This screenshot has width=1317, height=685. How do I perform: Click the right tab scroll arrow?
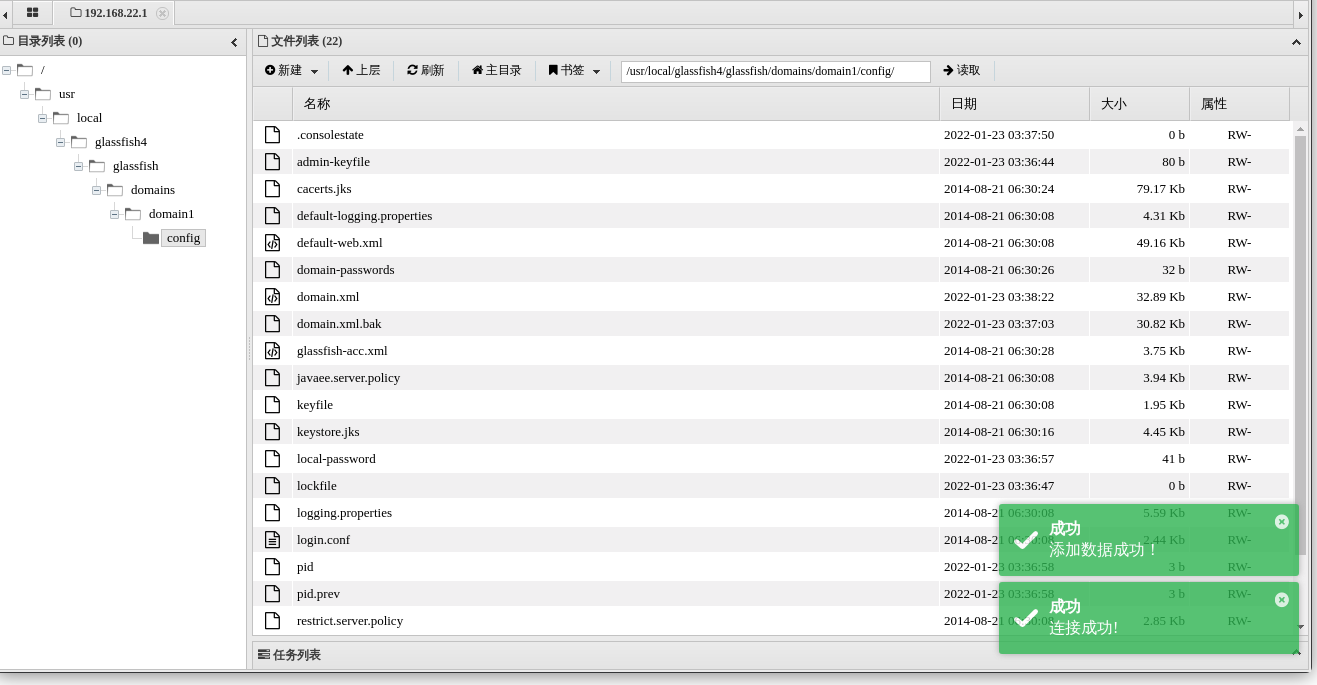pyautogui.click(x=1300, y=14)
